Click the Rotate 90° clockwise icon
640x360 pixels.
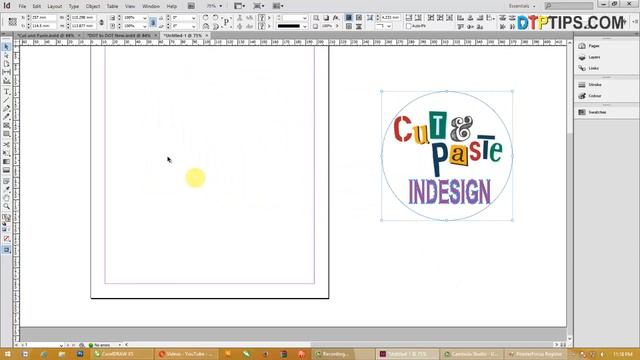click(206, 18)
